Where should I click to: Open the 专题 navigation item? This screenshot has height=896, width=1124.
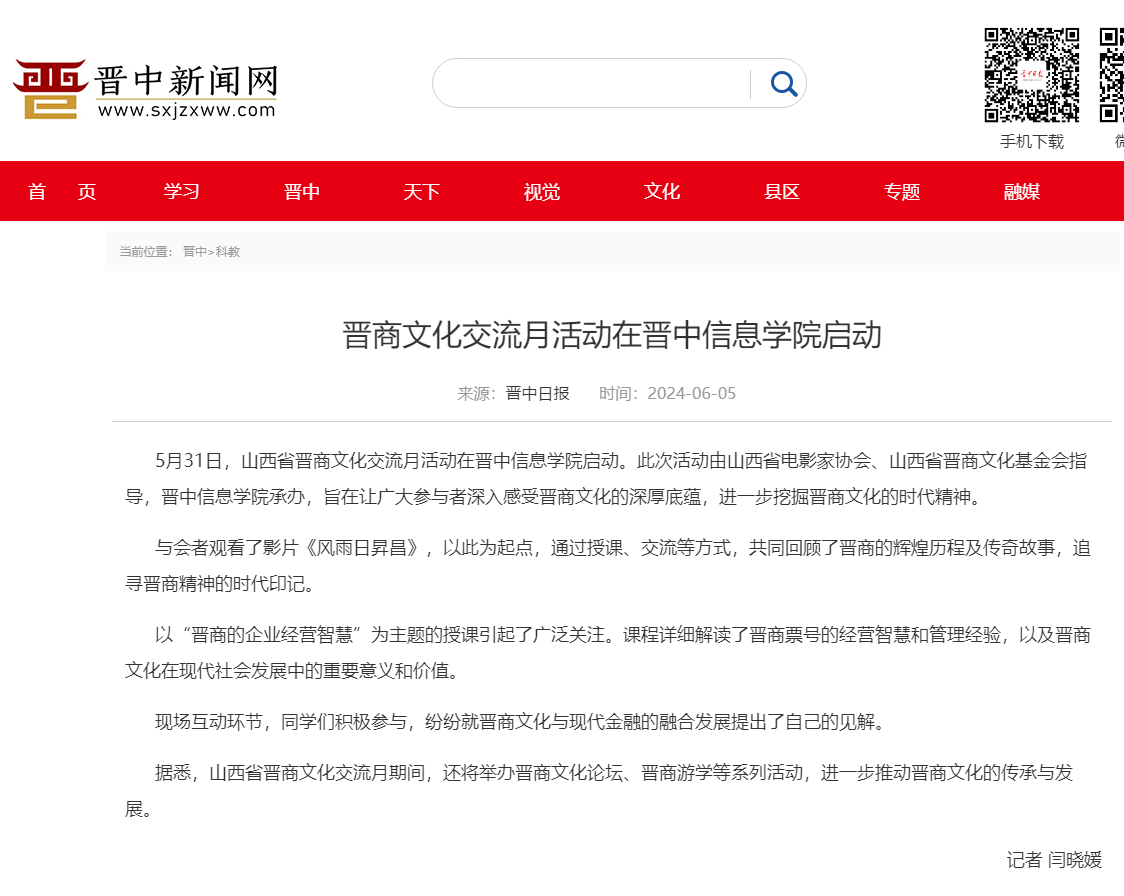click(x=902, y=191)
